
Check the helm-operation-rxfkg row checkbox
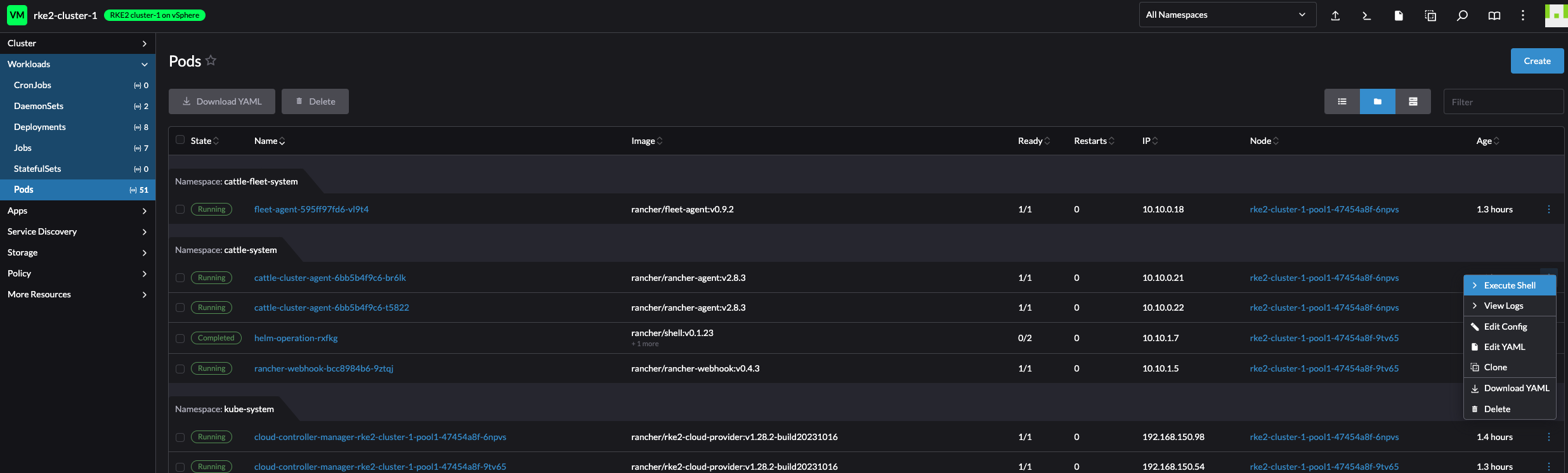(180, 339)
